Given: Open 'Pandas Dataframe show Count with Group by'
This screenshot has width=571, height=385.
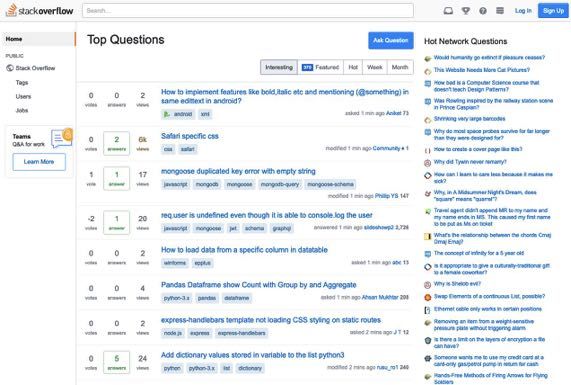Looking at the screenshot, I should 259,285.
